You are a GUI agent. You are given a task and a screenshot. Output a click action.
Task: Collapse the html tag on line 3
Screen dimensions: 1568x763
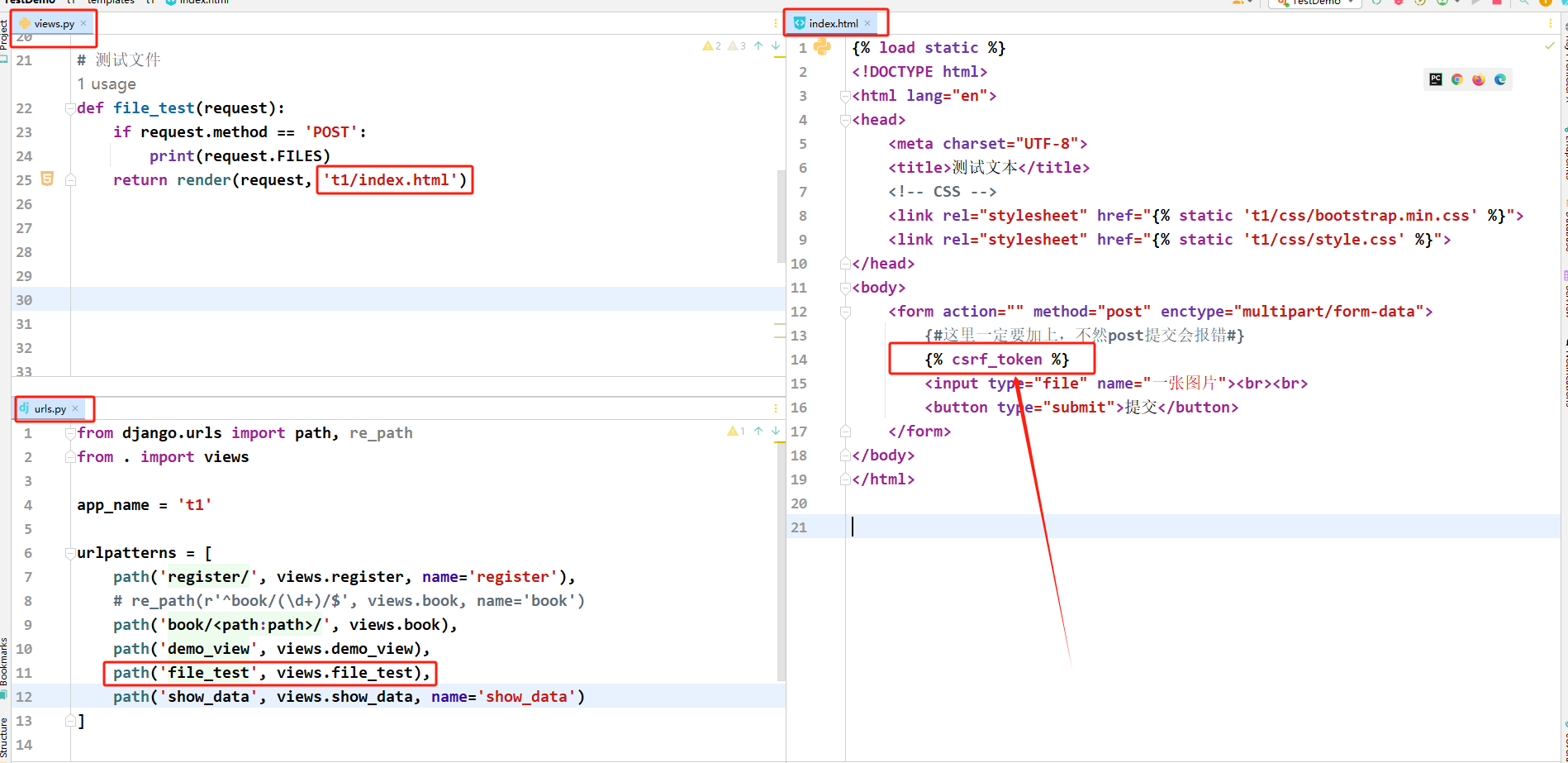pyautogui.click(x=845, y=96)
